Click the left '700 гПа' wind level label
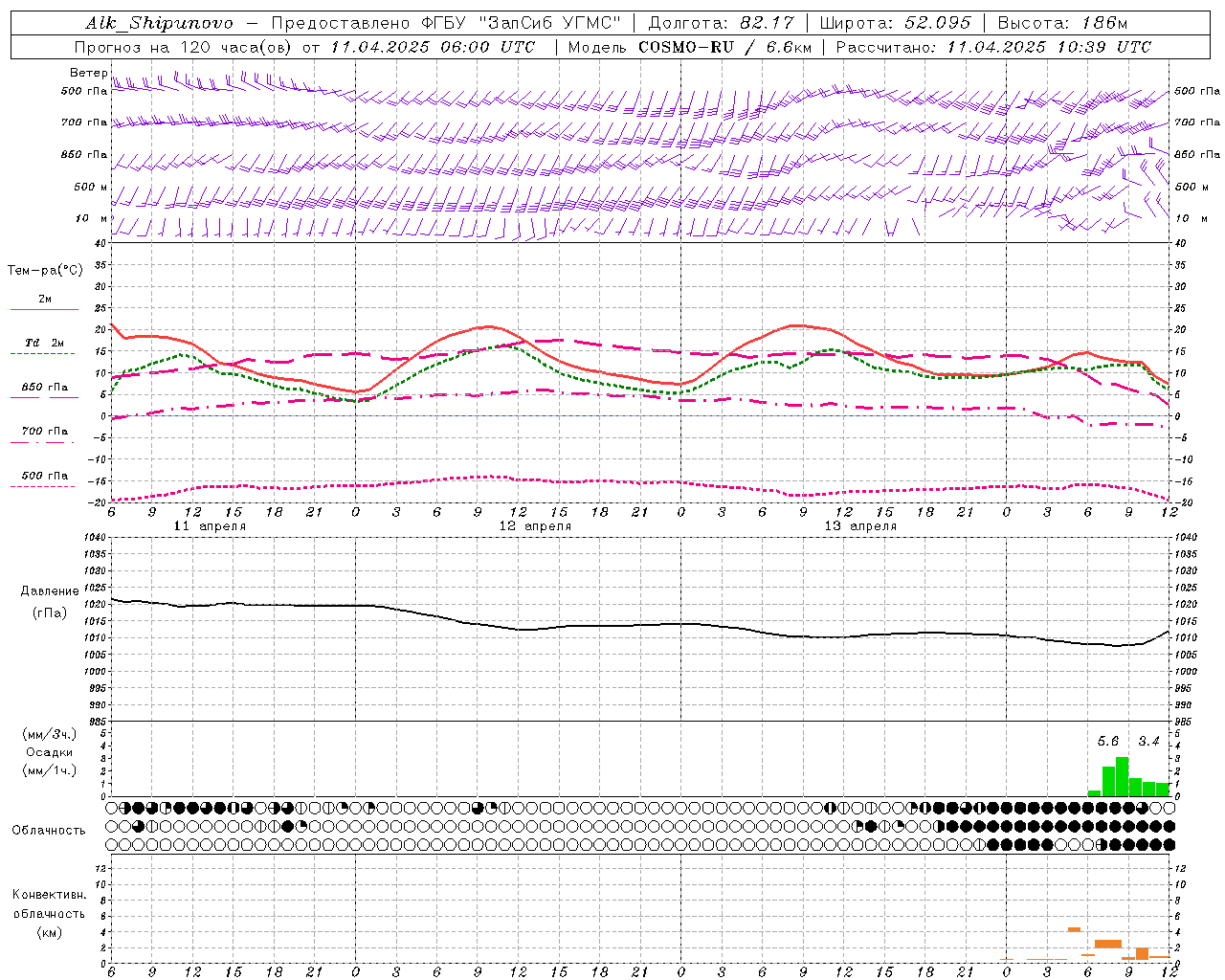The height and width of the screenshot is (980, 1225). [x=84, y=122]
